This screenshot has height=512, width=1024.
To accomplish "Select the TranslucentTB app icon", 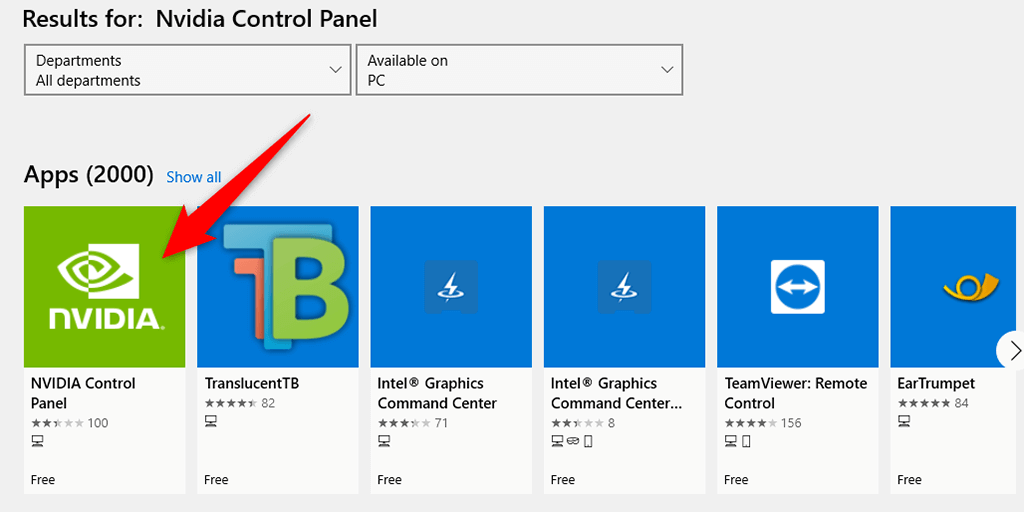I will (x=278, y=287).
